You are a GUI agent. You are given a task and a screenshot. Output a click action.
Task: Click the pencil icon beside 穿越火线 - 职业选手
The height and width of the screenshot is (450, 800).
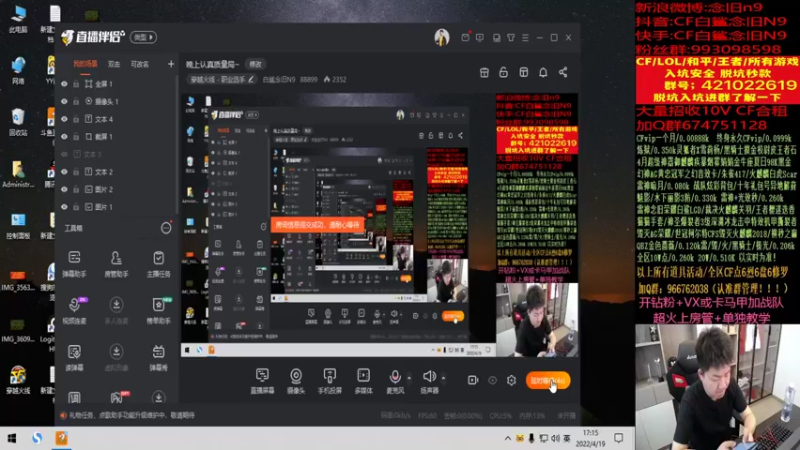251,80
